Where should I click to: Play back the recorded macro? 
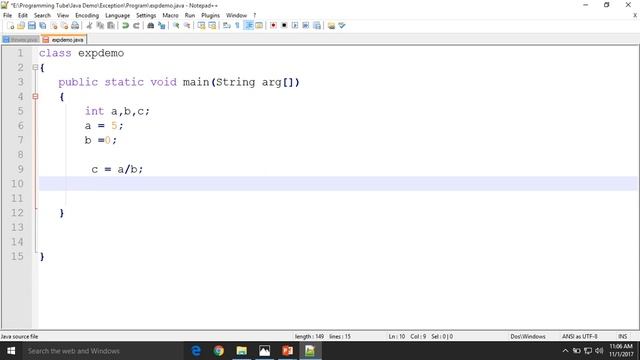point(295,26)
